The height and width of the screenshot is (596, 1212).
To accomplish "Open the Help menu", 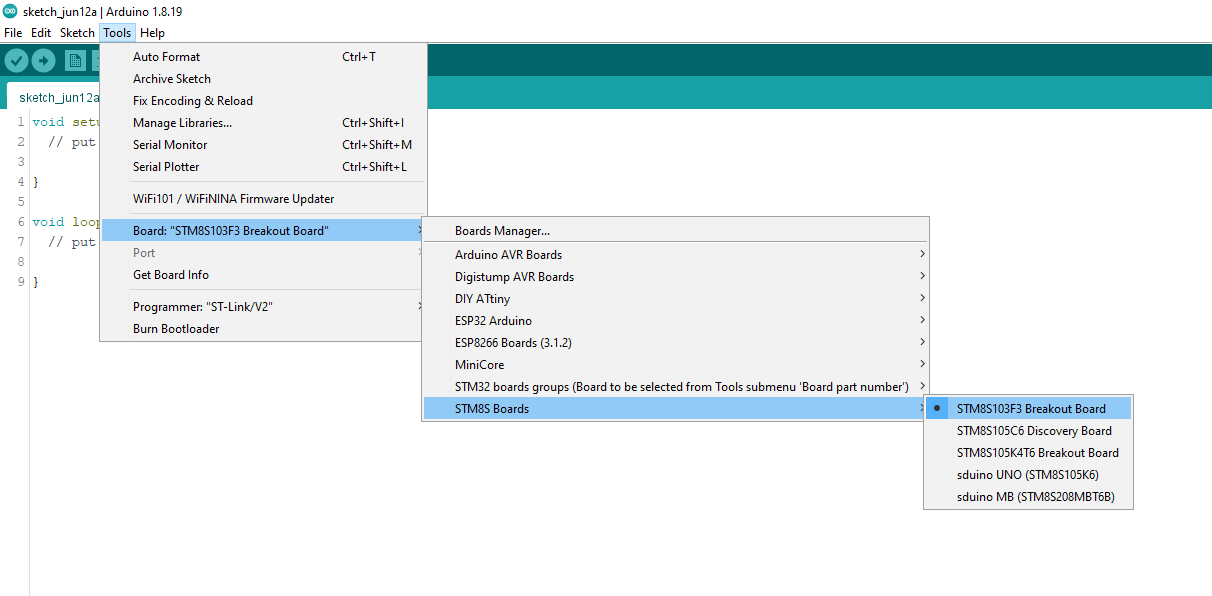I will pyautogui.click(x=152, y=33).
